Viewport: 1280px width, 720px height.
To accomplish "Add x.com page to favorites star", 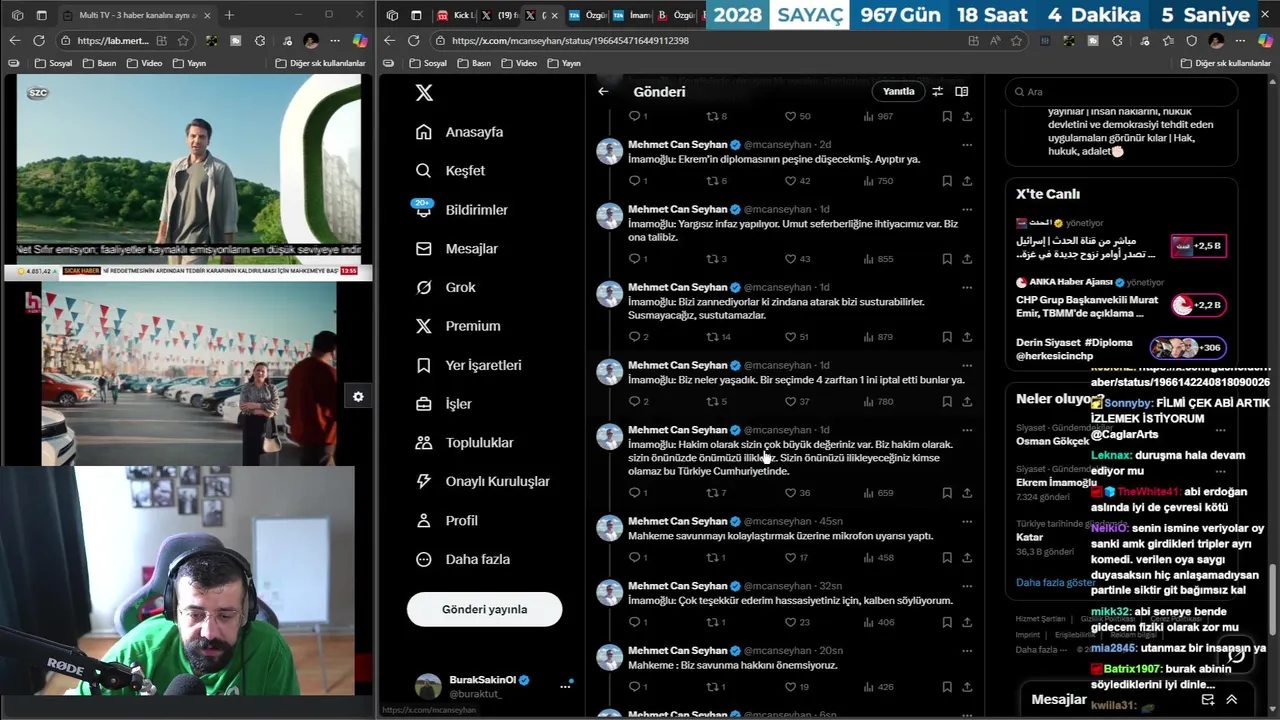I will coord(1016,41).
